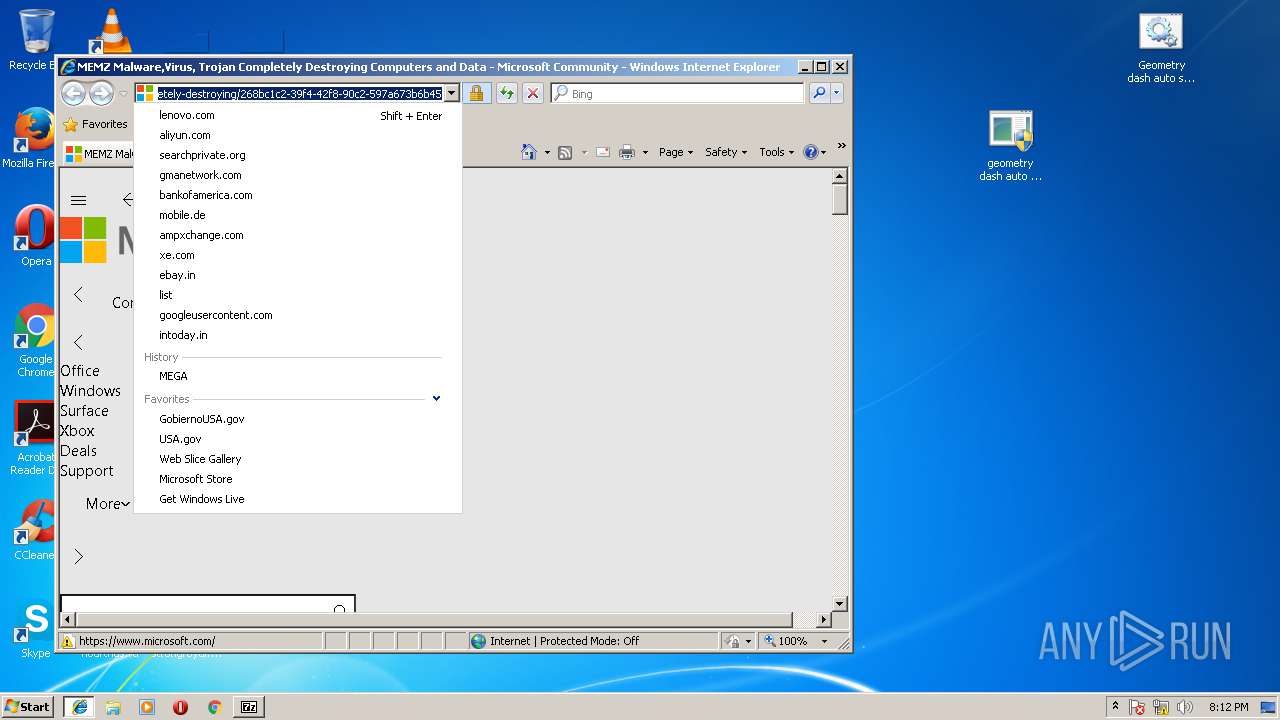1280x720 pixels.
Task: Open Windows Explorer folder in taskbar
Action: tap(113, 707)
